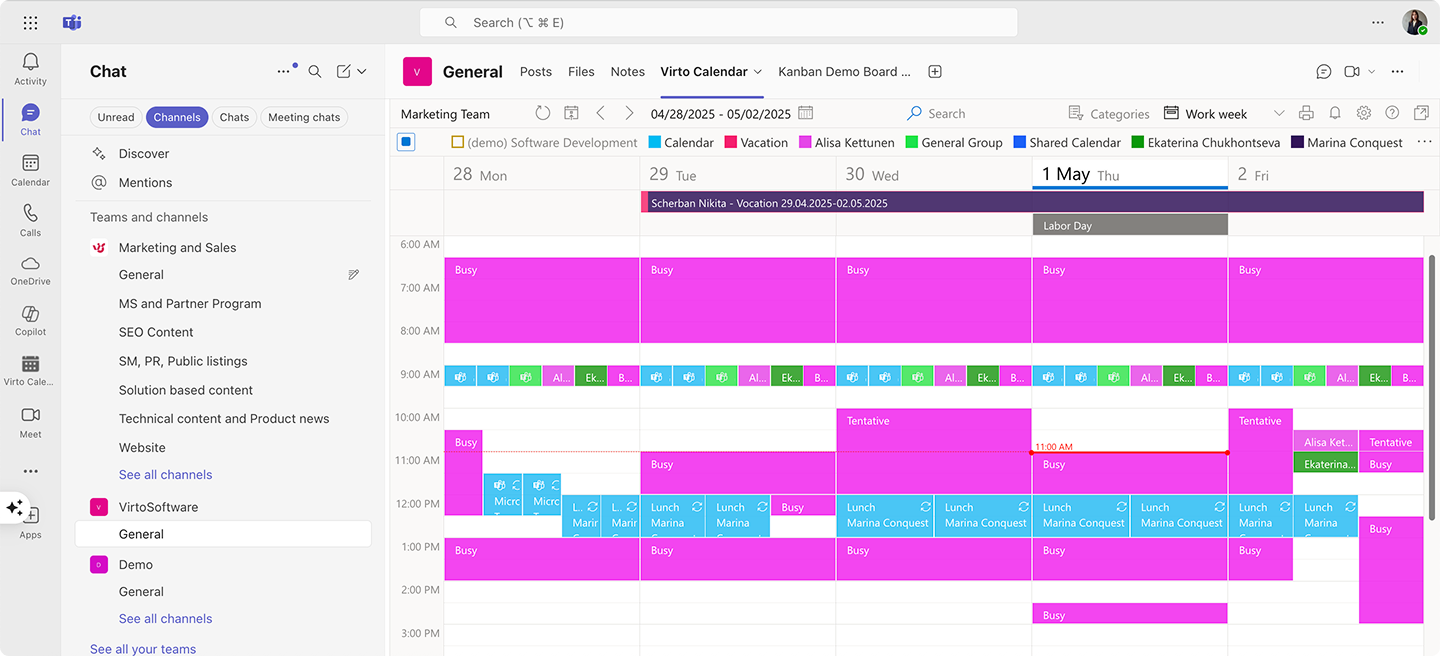Open chat pane more options ellipsis
Image resolution: width=1440 pixels, height=656 pixels.
(x=284, y=71)
